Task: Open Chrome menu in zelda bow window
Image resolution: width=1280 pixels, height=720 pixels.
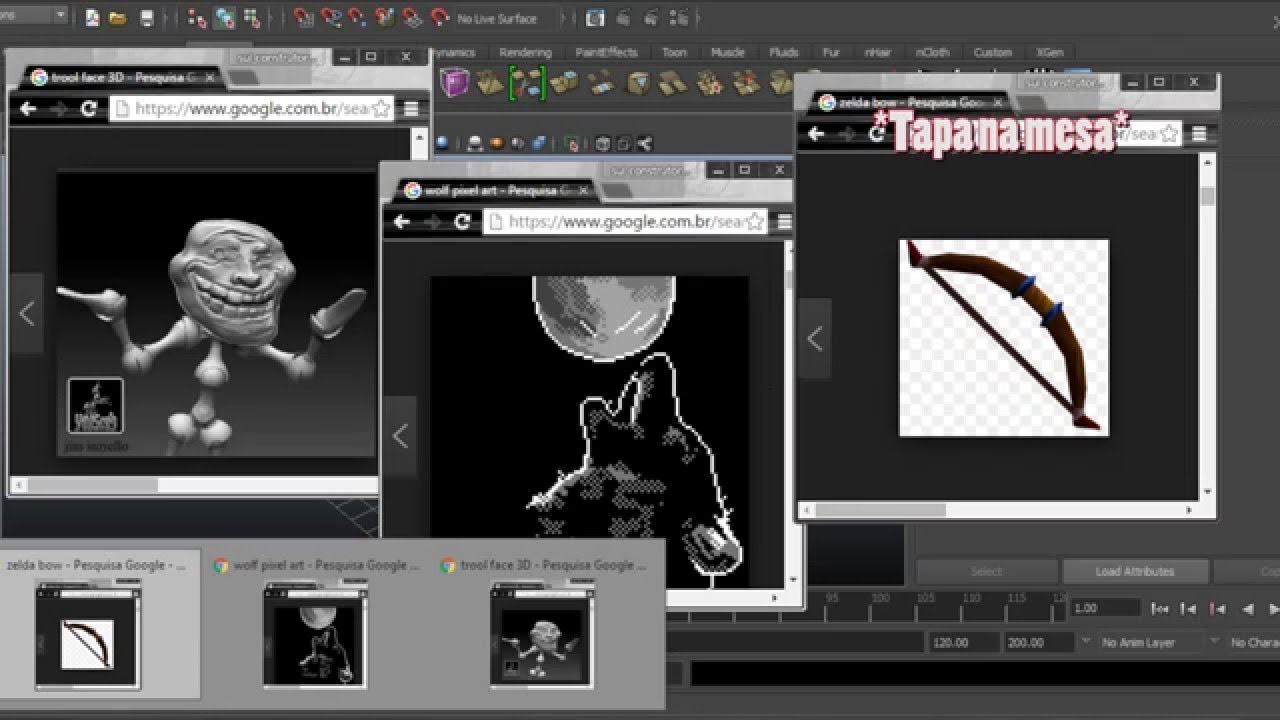Action: [1199, 133]
